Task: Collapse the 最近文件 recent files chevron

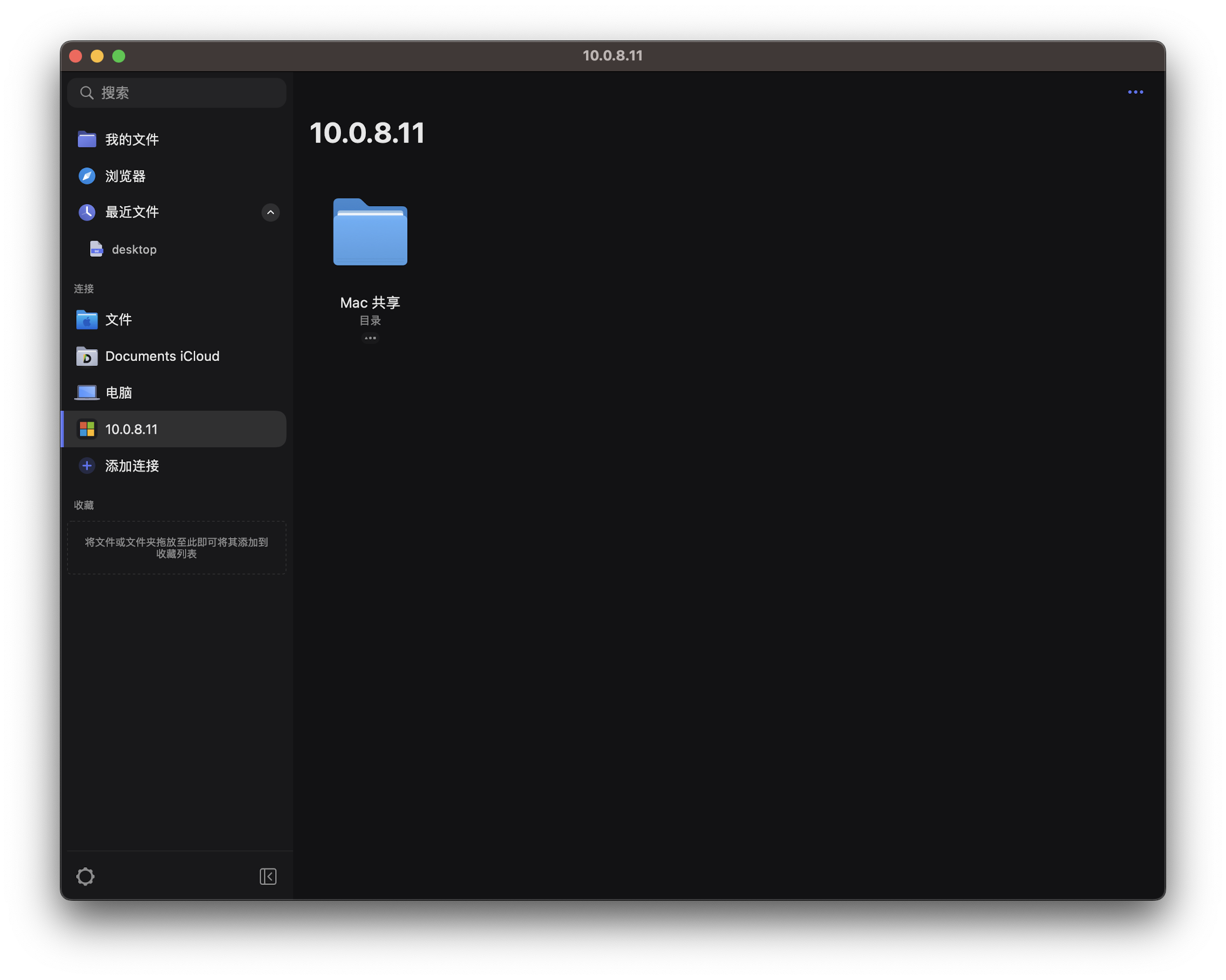Action: (x=270, y=212)
